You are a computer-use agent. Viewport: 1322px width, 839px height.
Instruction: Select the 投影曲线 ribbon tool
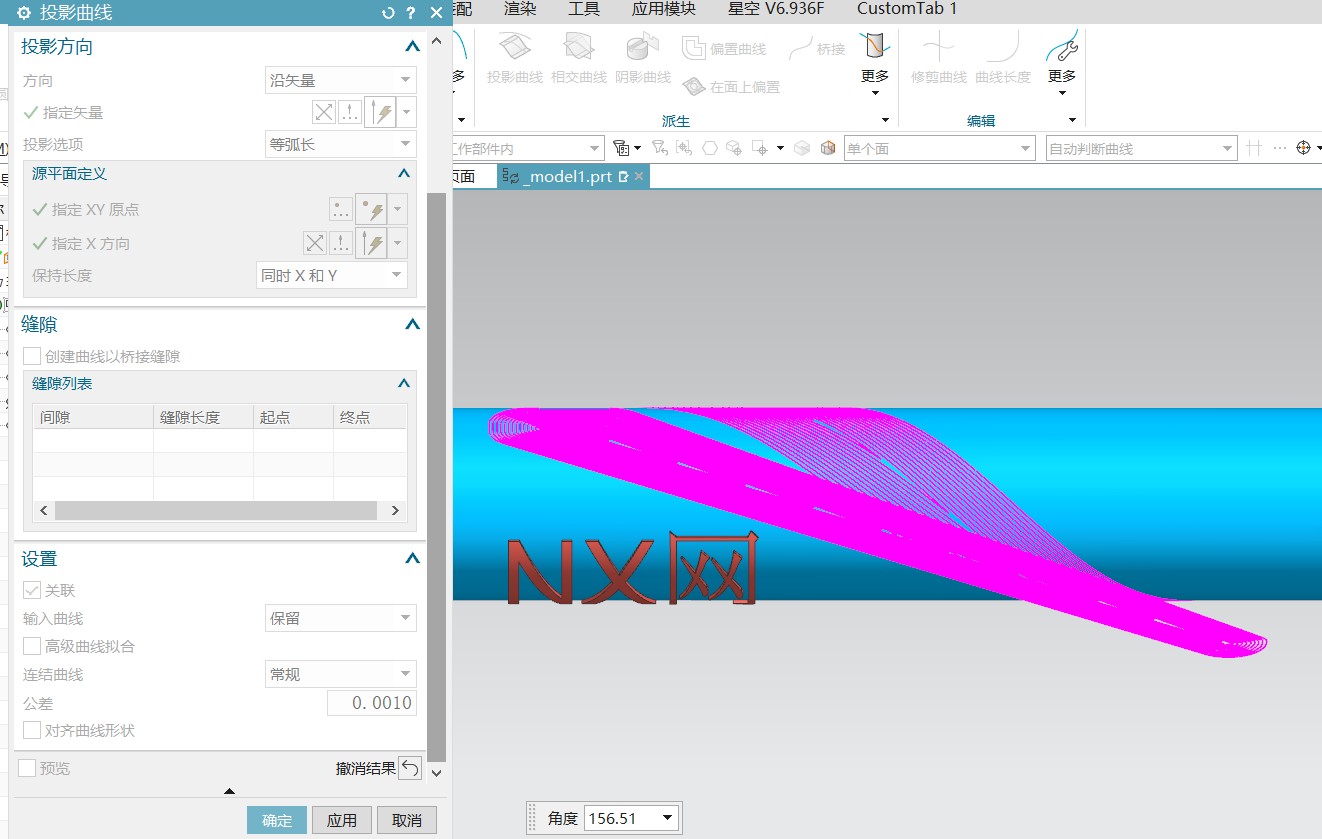coord(515,58)
